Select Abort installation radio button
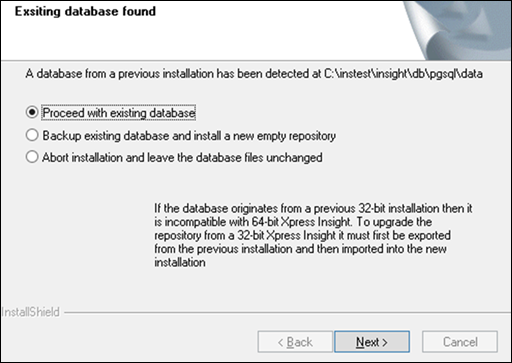The image size is (512, 363). click(32, 157)
